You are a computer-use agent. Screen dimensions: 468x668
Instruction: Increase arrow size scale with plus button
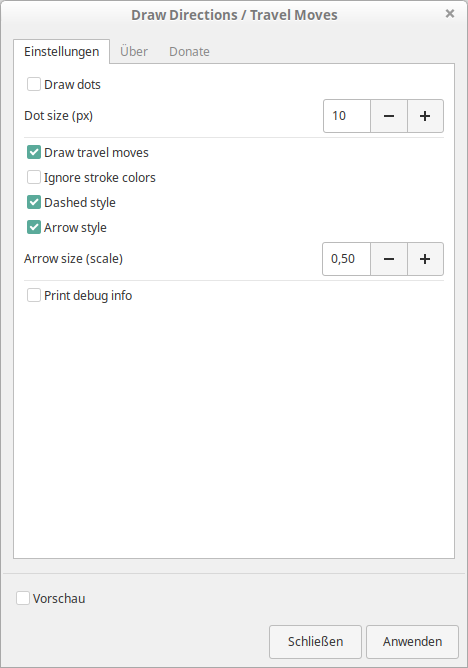click(425, 259)
